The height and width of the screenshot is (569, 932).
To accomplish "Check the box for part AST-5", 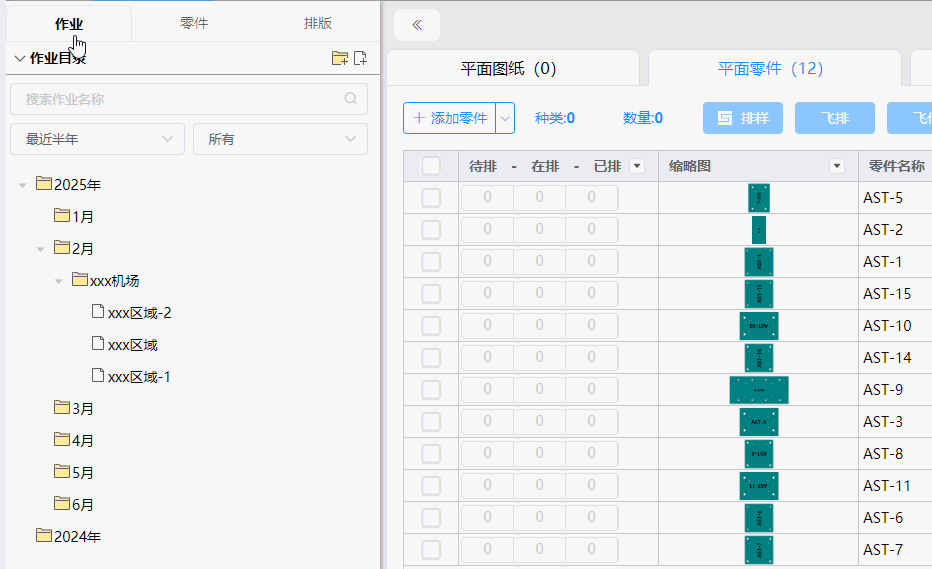I will point(431,198).
